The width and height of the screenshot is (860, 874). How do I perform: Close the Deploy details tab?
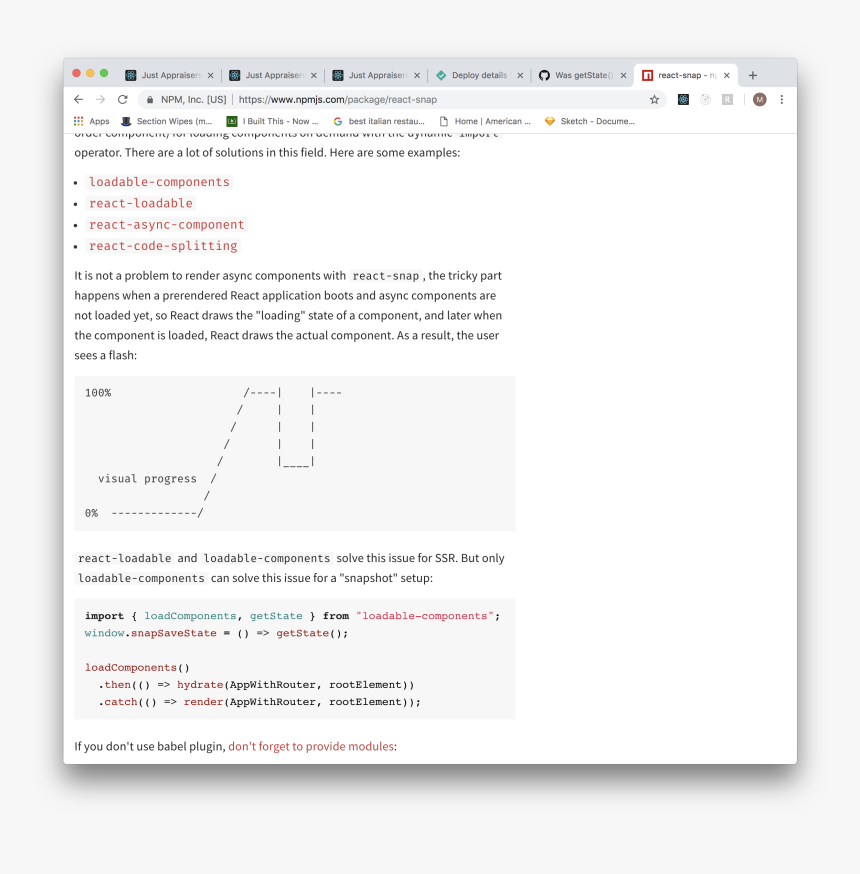pos(520,75)
